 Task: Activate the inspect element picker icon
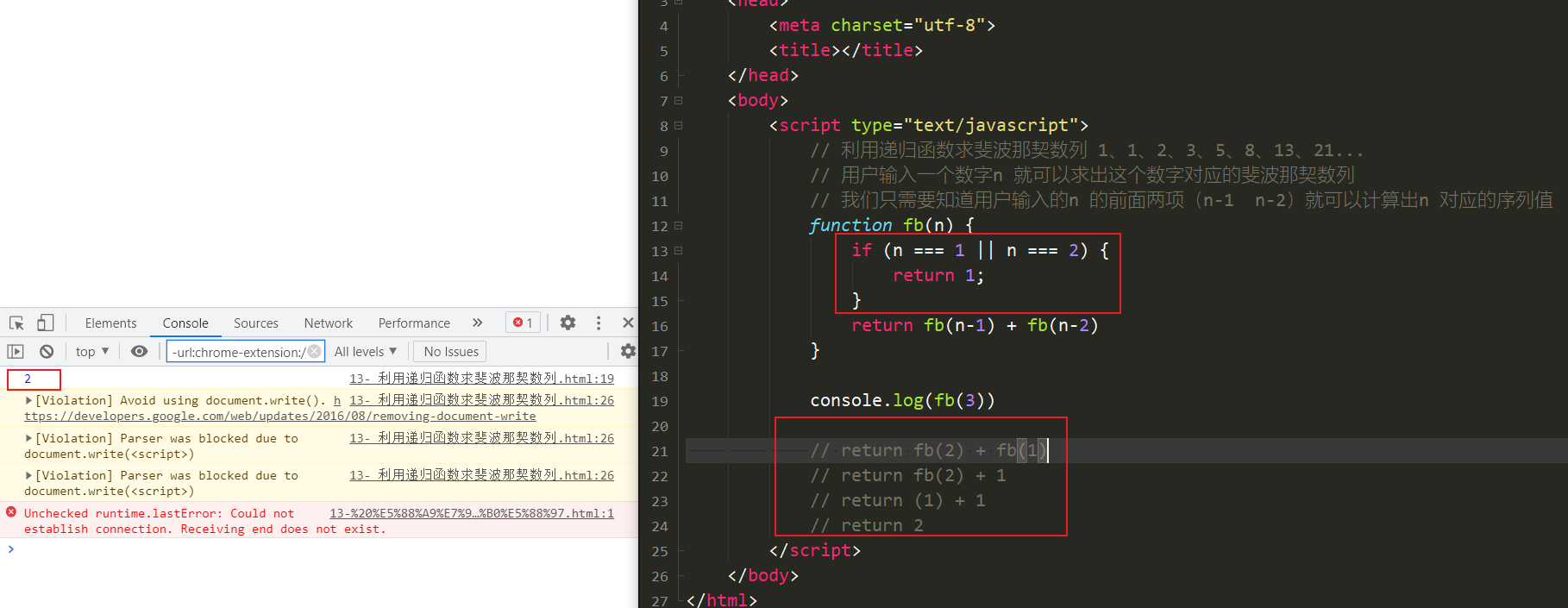[16, 323]
